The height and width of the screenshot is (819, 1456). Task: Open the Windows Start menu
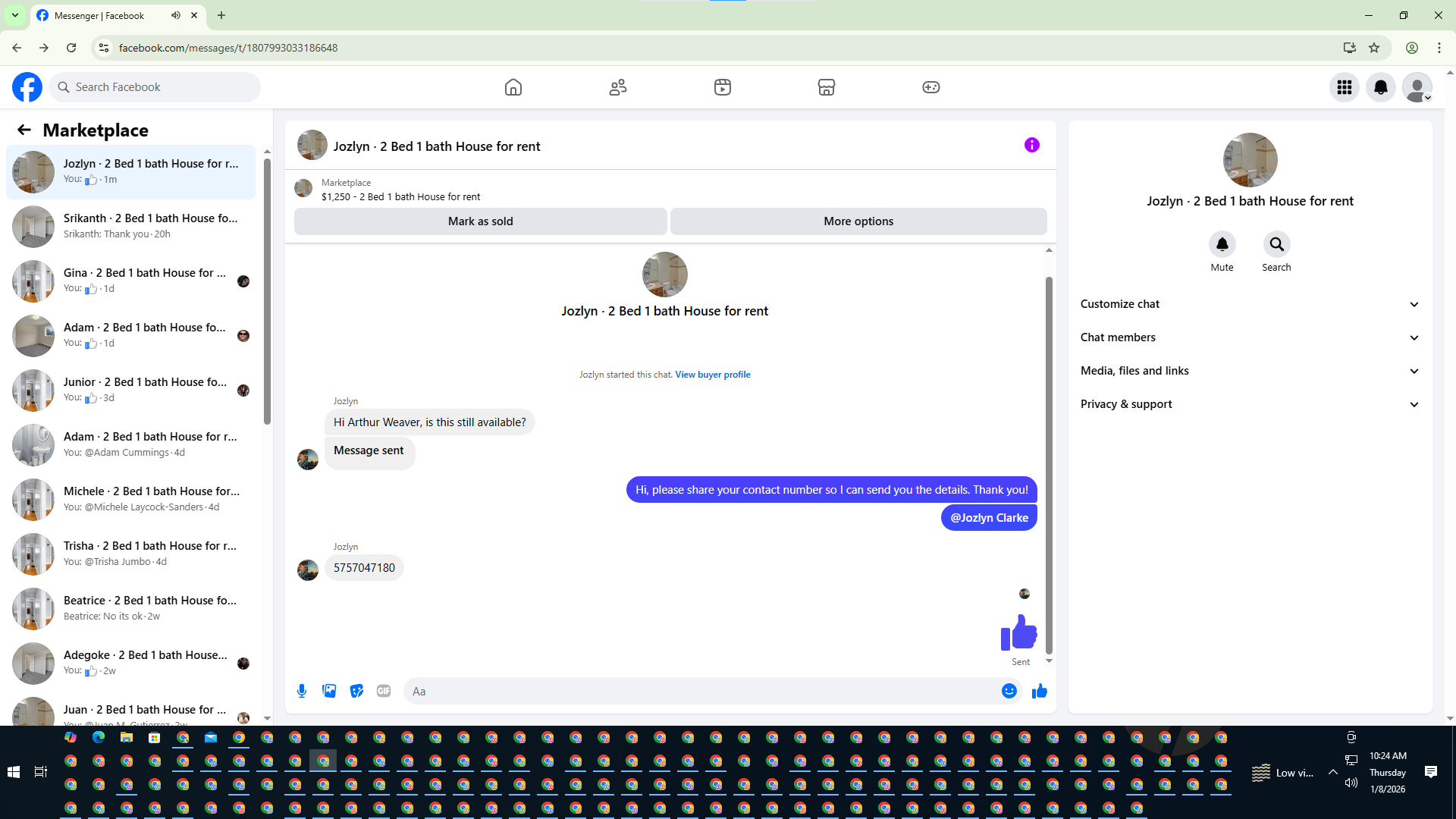click(14, 772)
